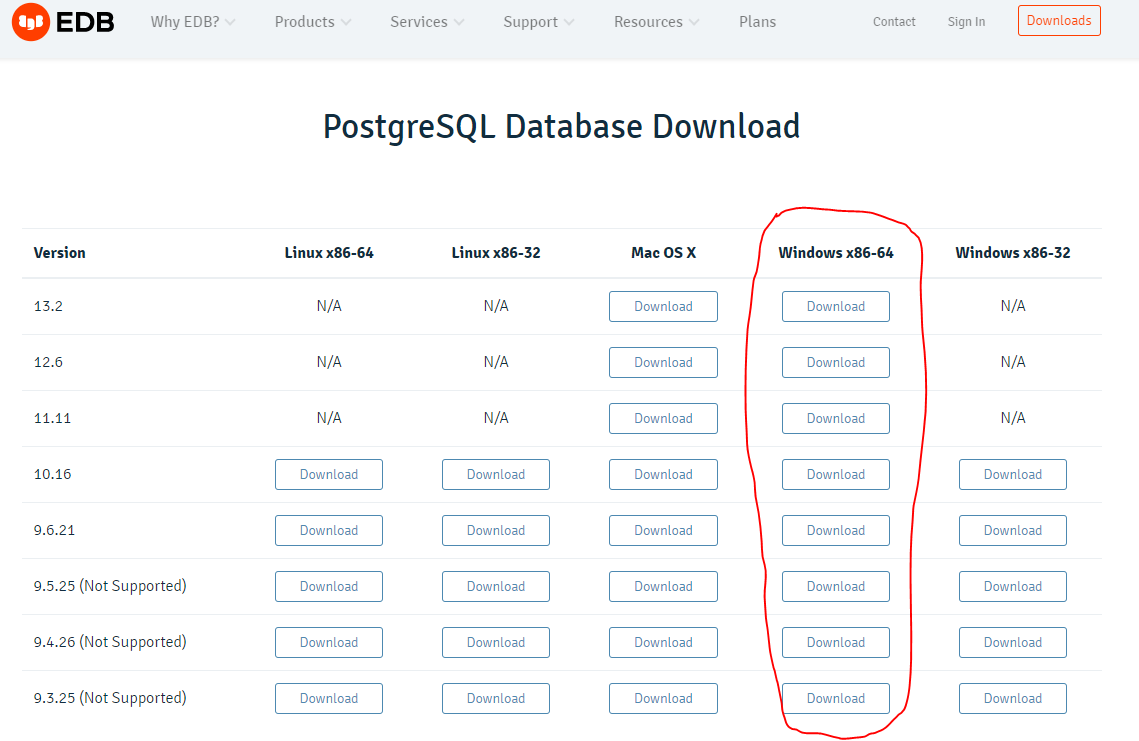Download version 10.16 for Linux x86-64
The height and width of the screenshot is (741, 1139).
click(x=329, y=474)
